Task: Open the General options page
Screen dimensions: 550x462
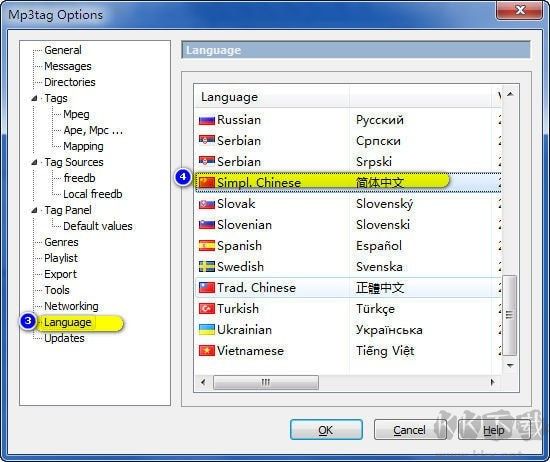Action: 63,50
